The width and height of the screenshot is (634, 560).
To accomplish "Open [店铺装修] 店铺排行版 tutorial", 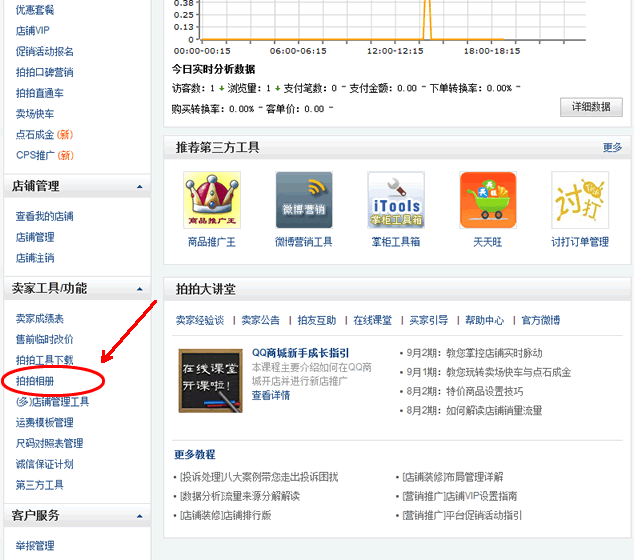I will coord(225,516).
